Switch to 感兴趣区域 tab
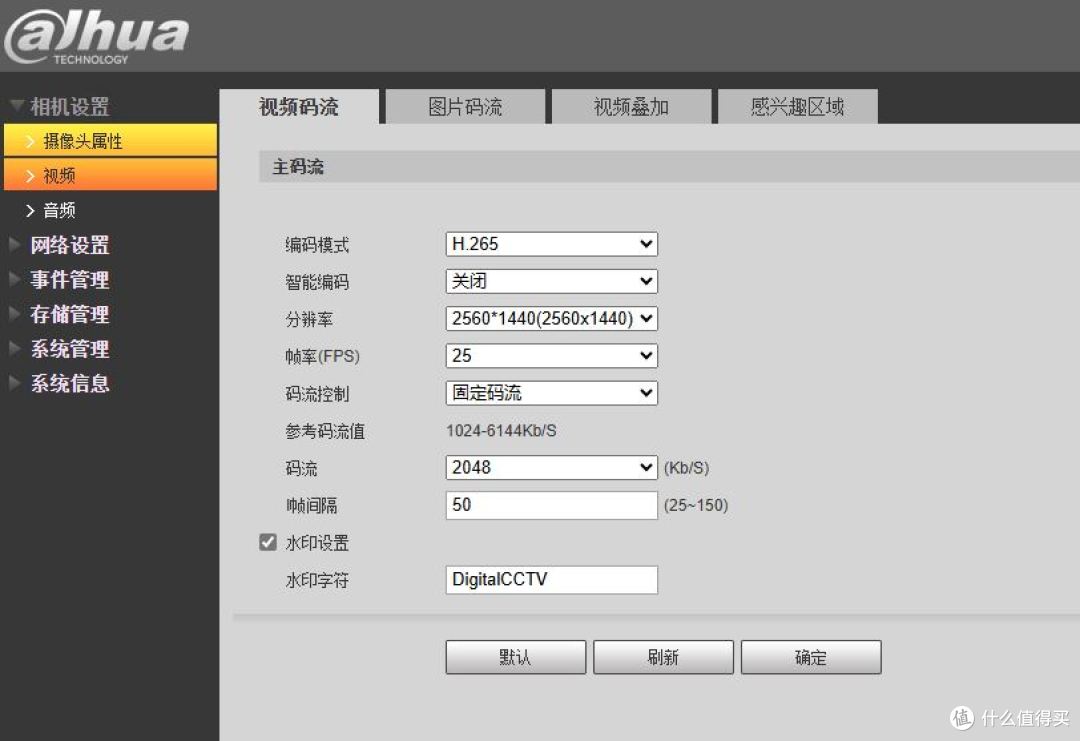1080x741 pixels. pyautogui.click(x=798, y=107)
